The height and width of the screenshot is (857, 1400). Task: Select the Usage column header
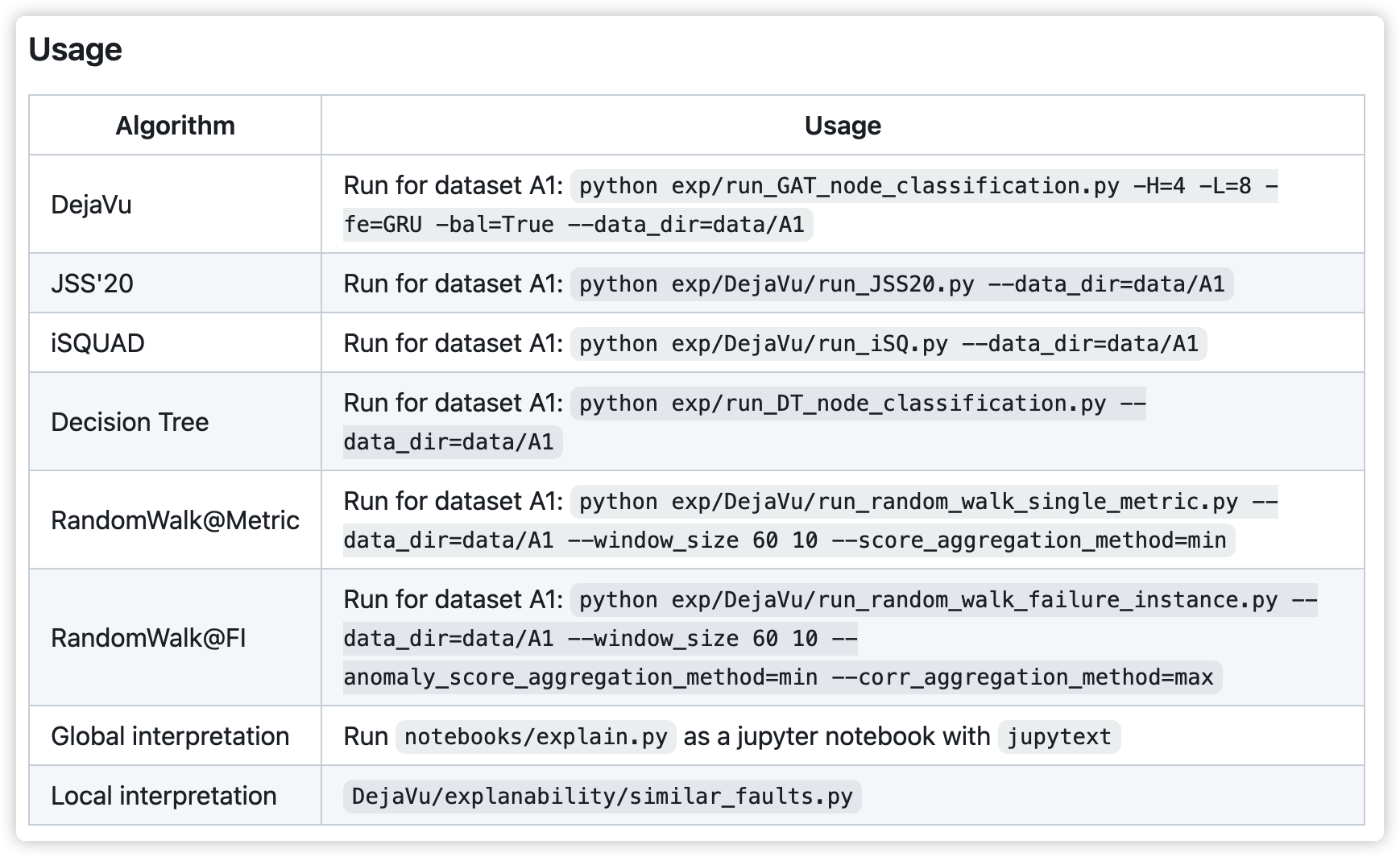click(843, 126)
